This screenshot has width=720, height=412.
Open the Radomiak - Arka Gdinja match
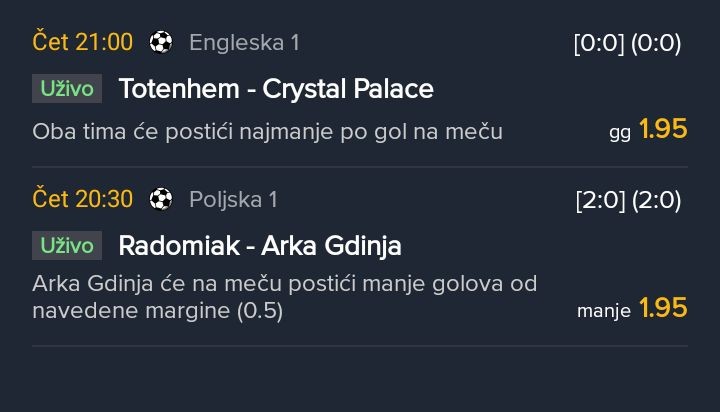pyautogui.click(x=260, y=245)
